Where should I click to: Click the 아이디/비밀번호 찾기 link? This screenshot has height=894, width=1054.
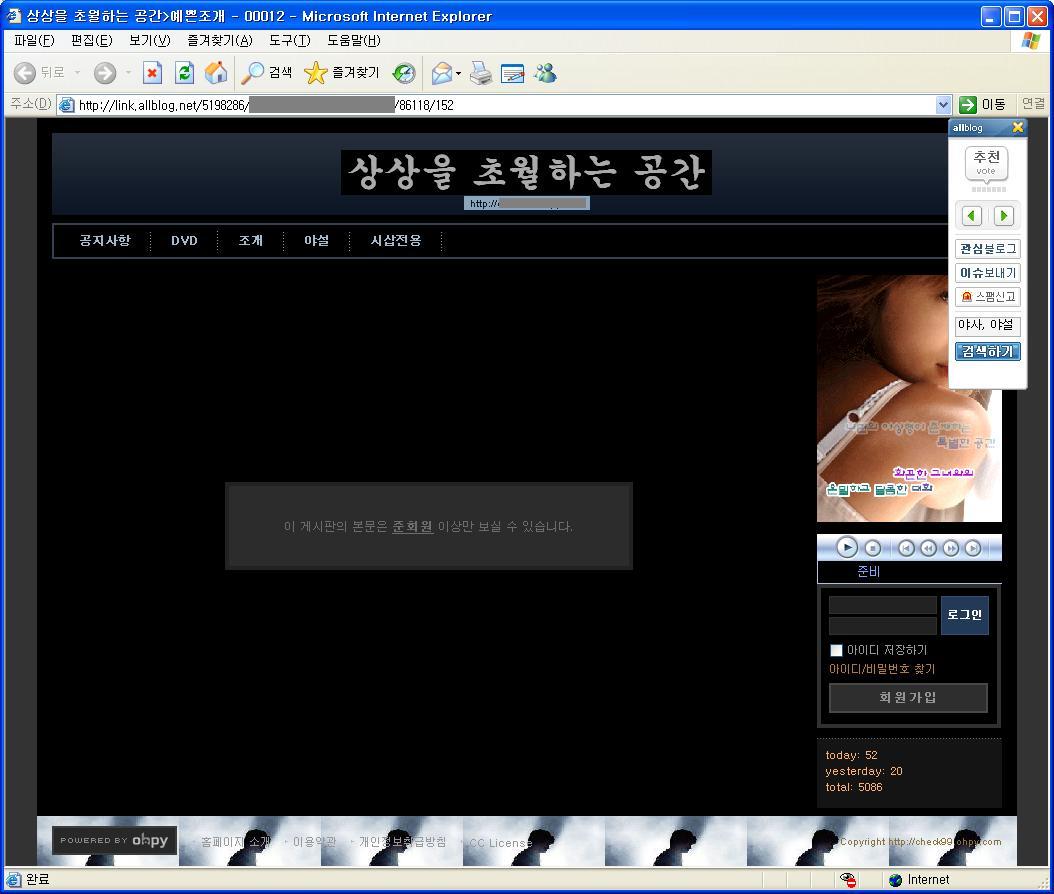[882, 669]
